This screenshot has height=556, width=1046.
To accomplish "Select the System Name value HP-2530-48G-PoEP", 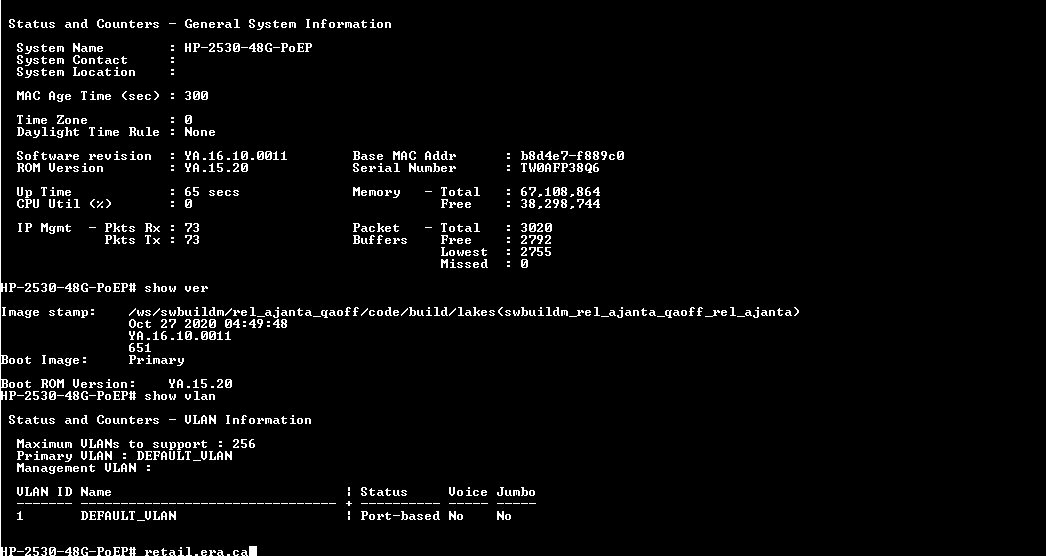I will (x=248, y=48).
